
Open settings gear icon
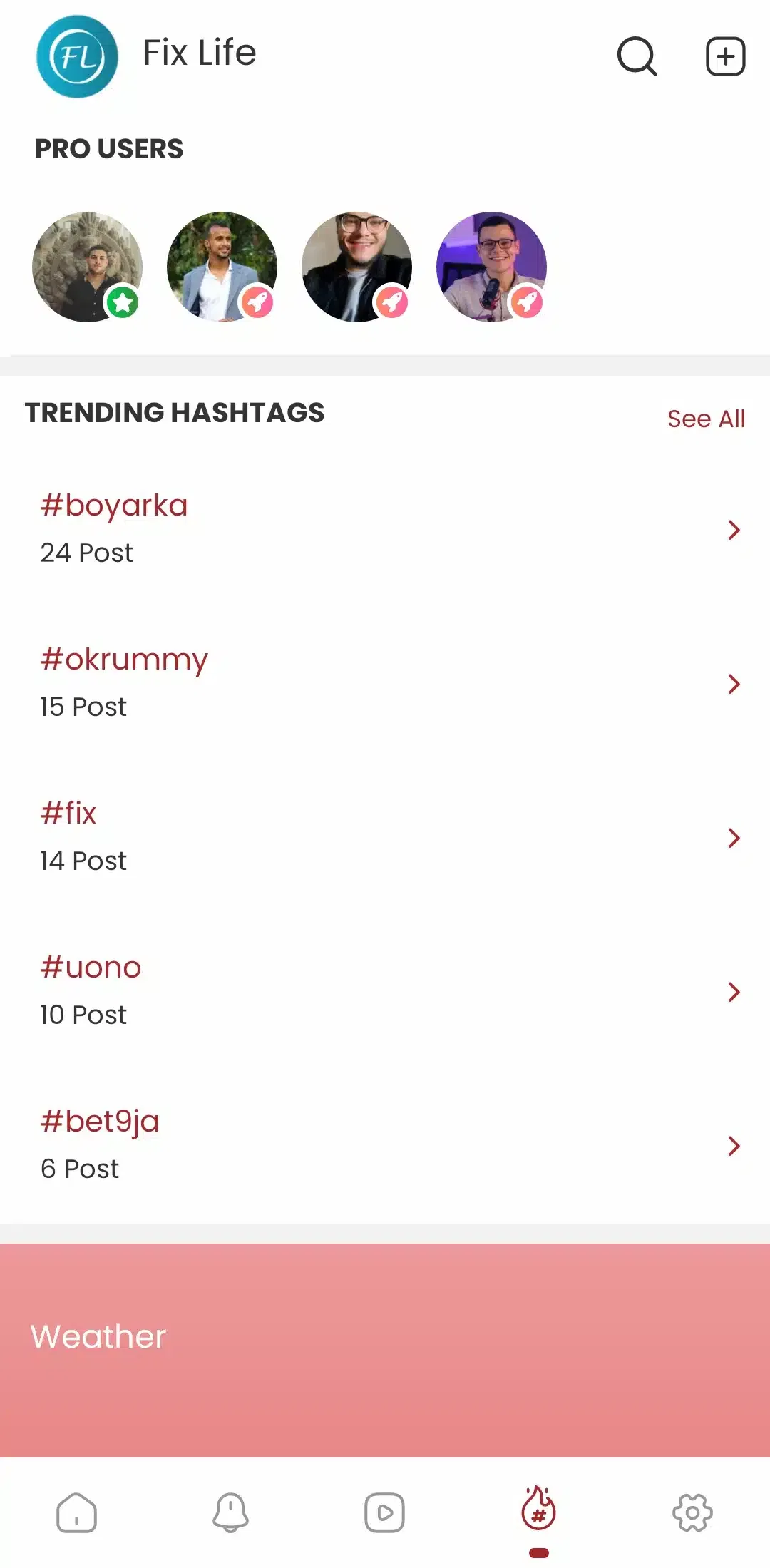(692, 1512)
